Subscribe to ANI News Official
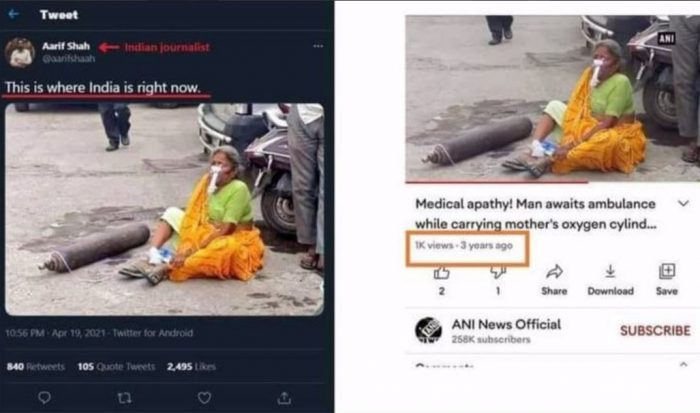The width and height of the screenshot is (700, 413). (655, 330)
